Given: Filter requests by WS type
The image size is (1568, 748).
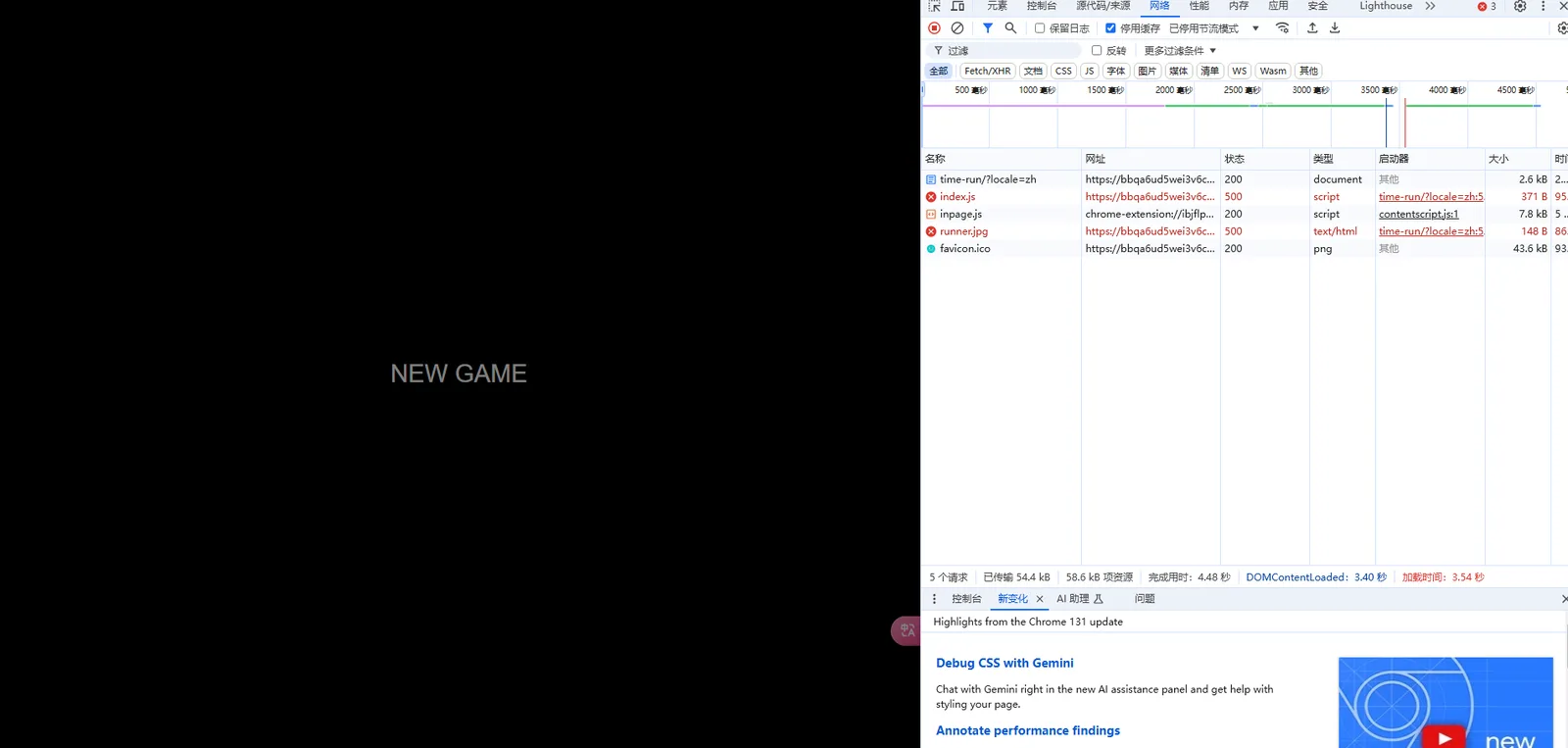Looking at the screenshot, I should pyautogui.click(x=1240, y=71).
